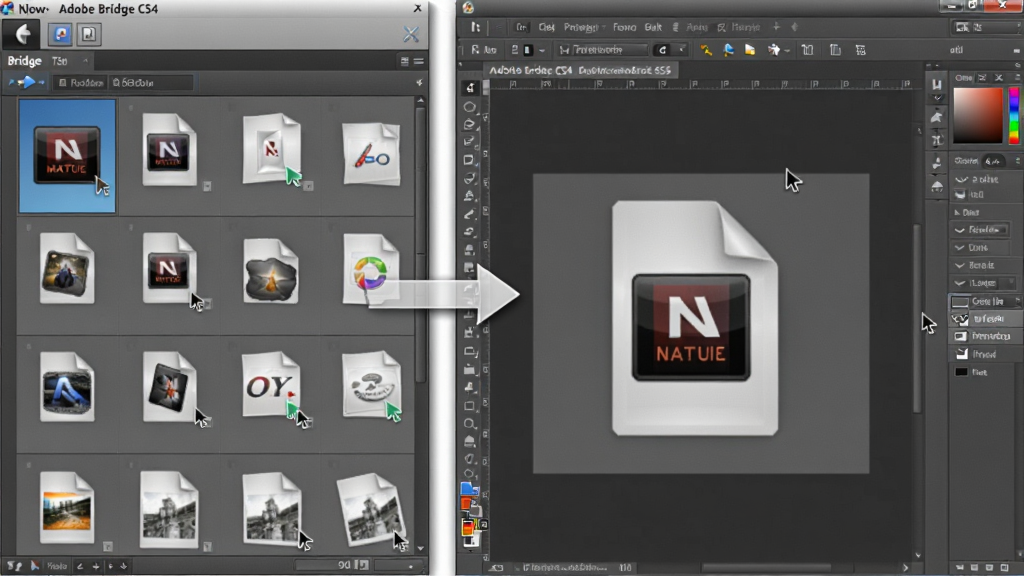The image size is (1024, 576).
Task: Click the leftmost icon in Photoshop panel footer
Action: pyautogui.click(x=960, y=567)
